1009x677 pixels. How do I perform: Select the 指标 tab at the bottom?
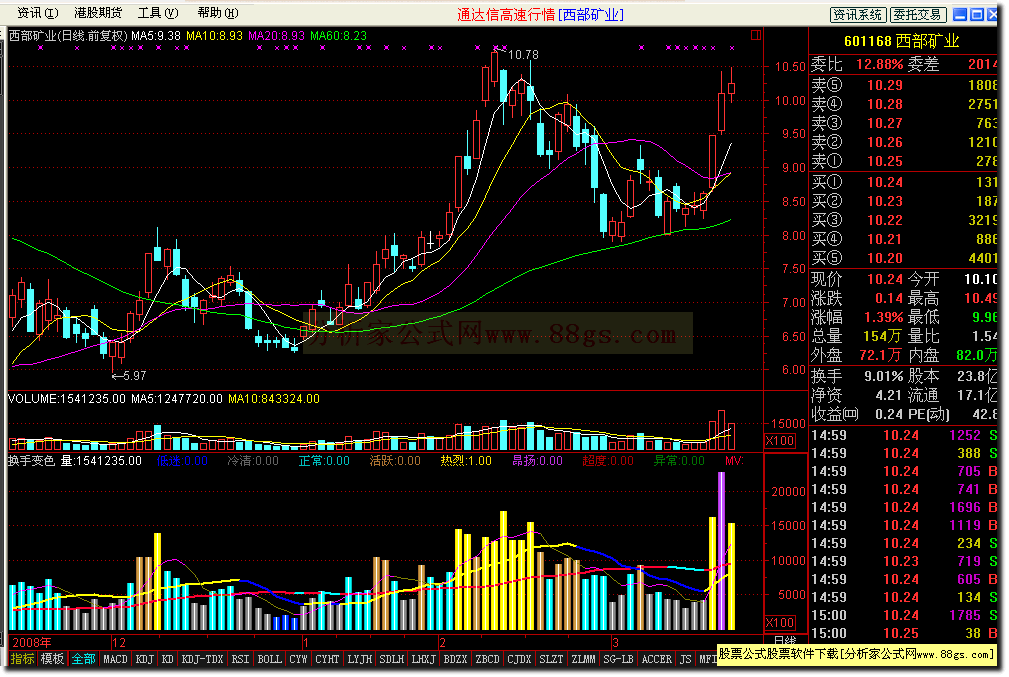22,658
